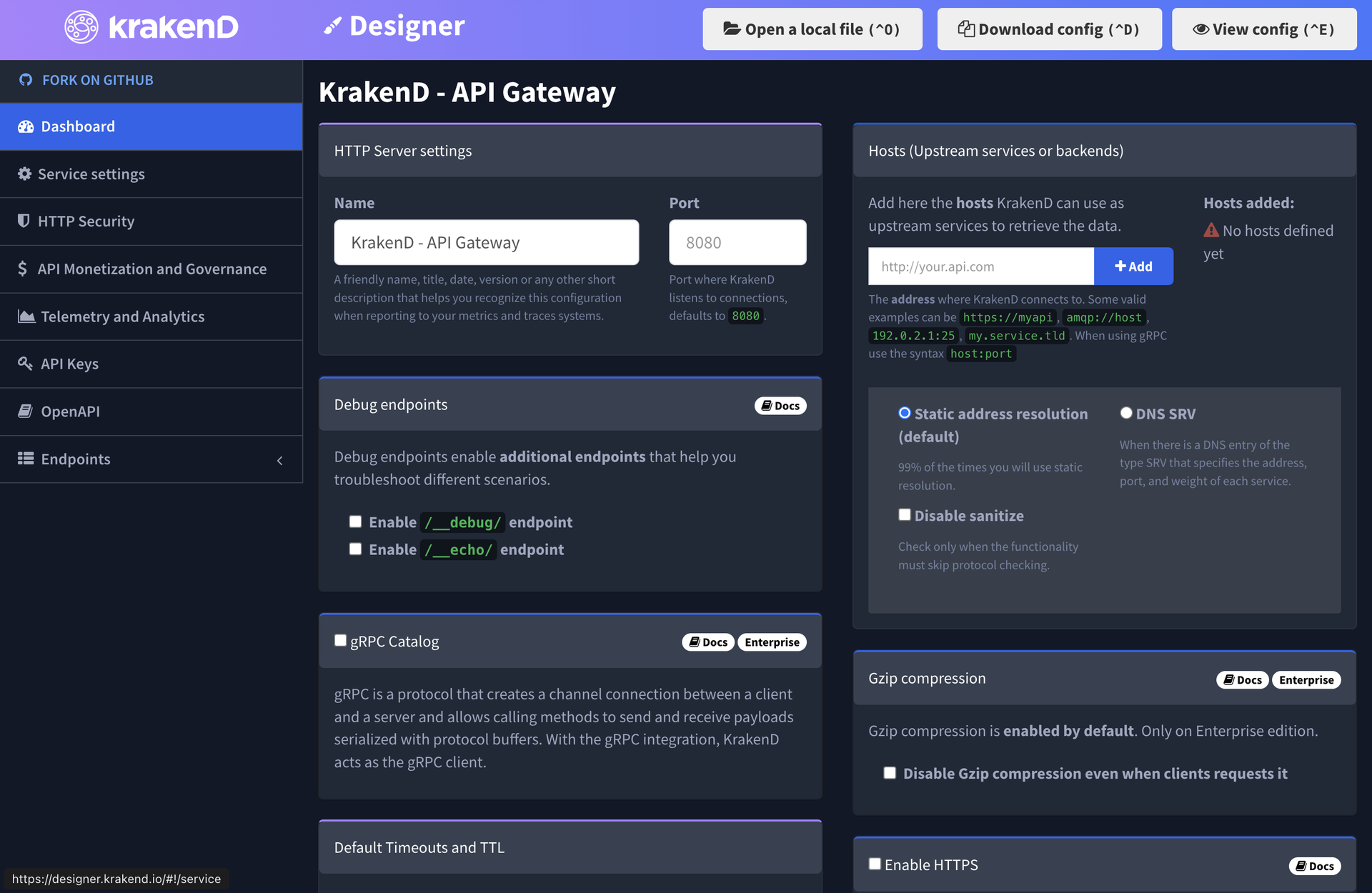The height and width of the screenshot is (893, 1372).
Task: Click the Download config button
Action: (1050, 29)
